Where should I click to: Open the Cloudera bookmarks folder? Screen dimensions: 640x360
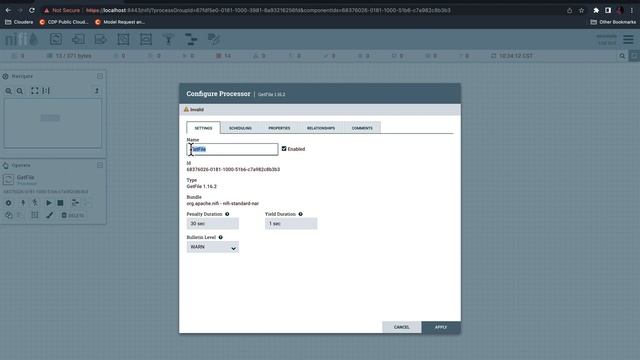[x=19, y=22]
